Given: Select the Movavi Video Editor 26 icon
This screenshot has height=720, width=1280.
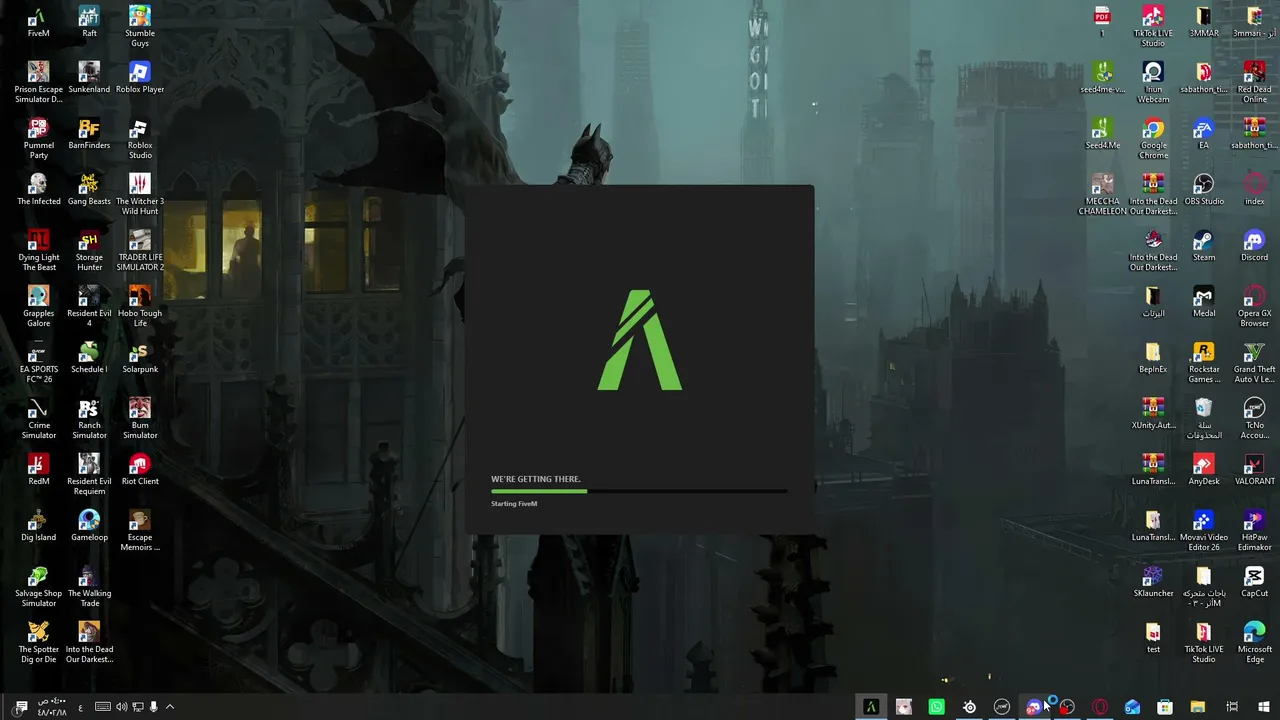Looking at the screenshot, I should click(x=1203, y=531).
